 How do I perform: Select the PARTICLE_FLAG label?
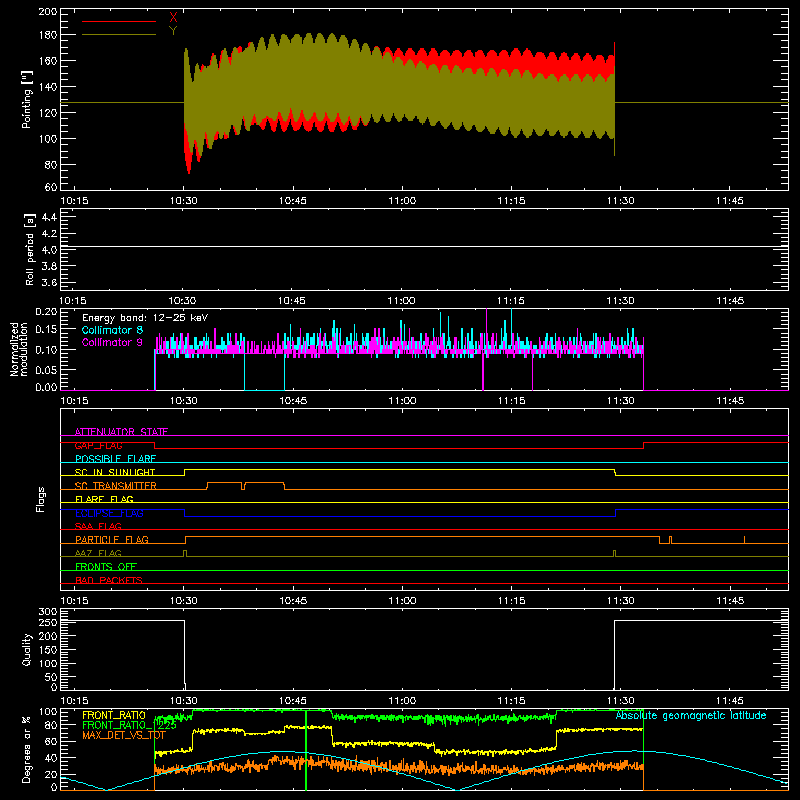[x=112, y=540]
